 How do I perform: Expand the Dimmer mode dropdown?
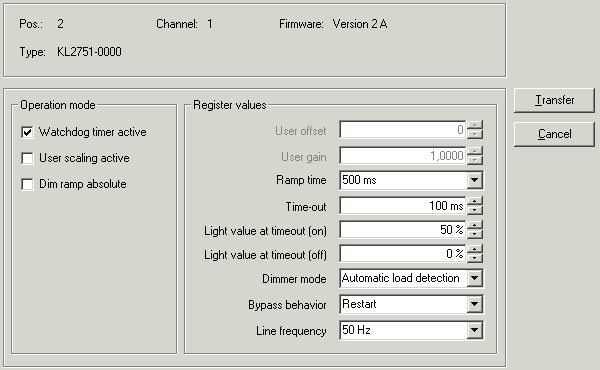pyautogui.click(x=474, y=278)
